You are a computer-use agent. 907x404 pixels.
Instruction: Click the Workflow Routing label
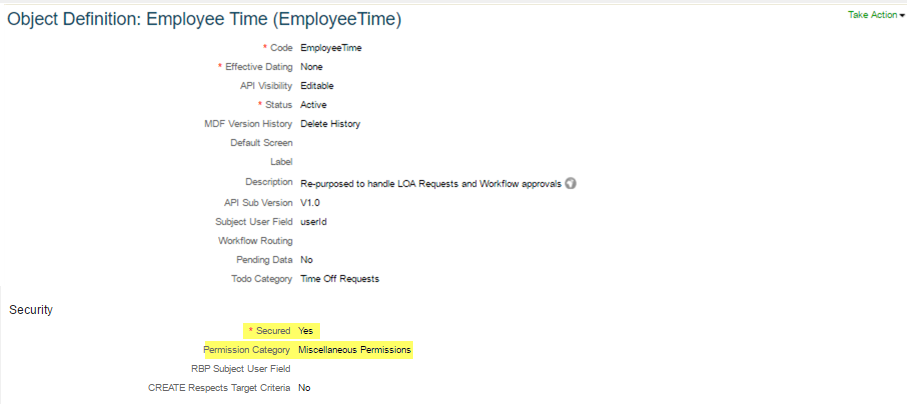(255, 240)
